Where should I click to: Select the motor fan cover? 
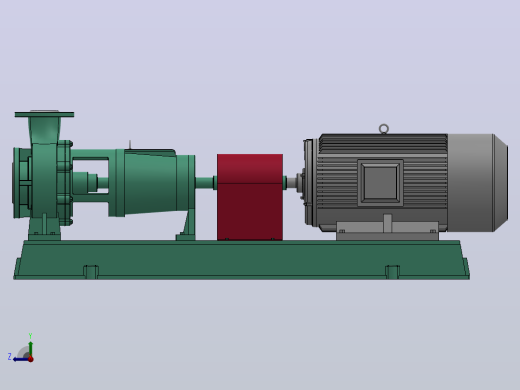click(478, 183)
